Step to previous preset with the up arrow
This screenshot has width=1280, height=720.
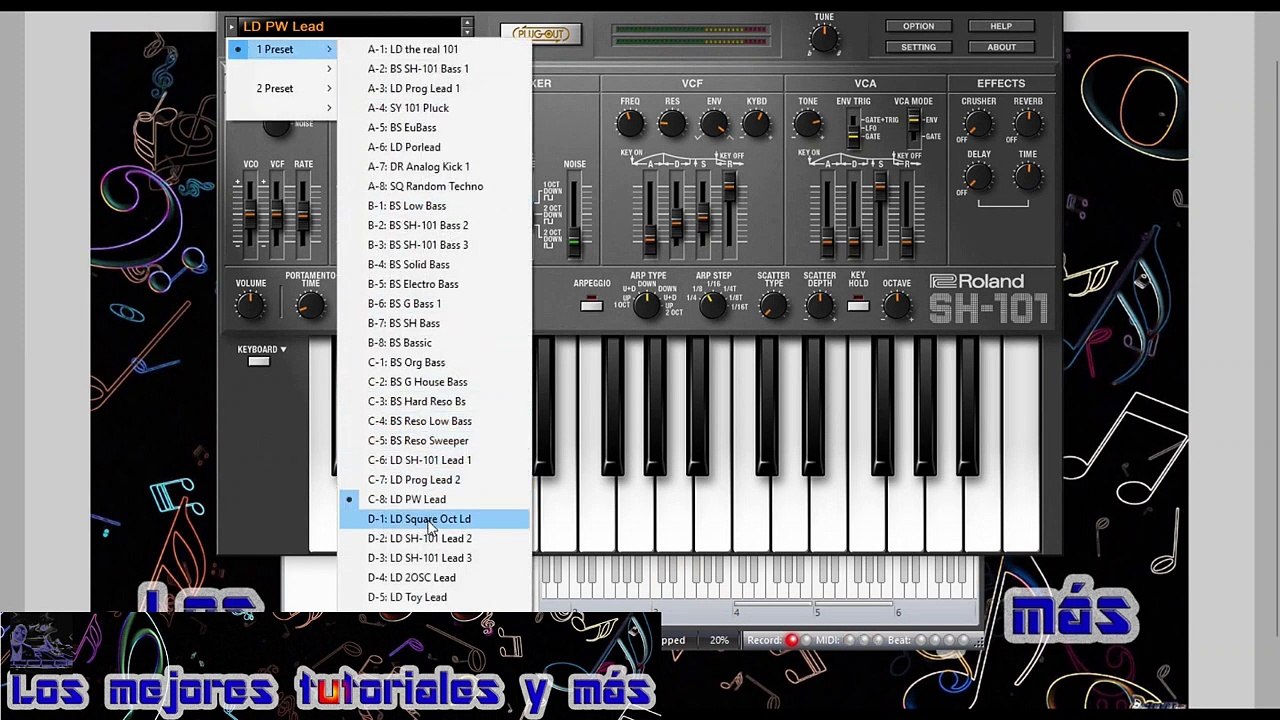[x=467, y=21]
